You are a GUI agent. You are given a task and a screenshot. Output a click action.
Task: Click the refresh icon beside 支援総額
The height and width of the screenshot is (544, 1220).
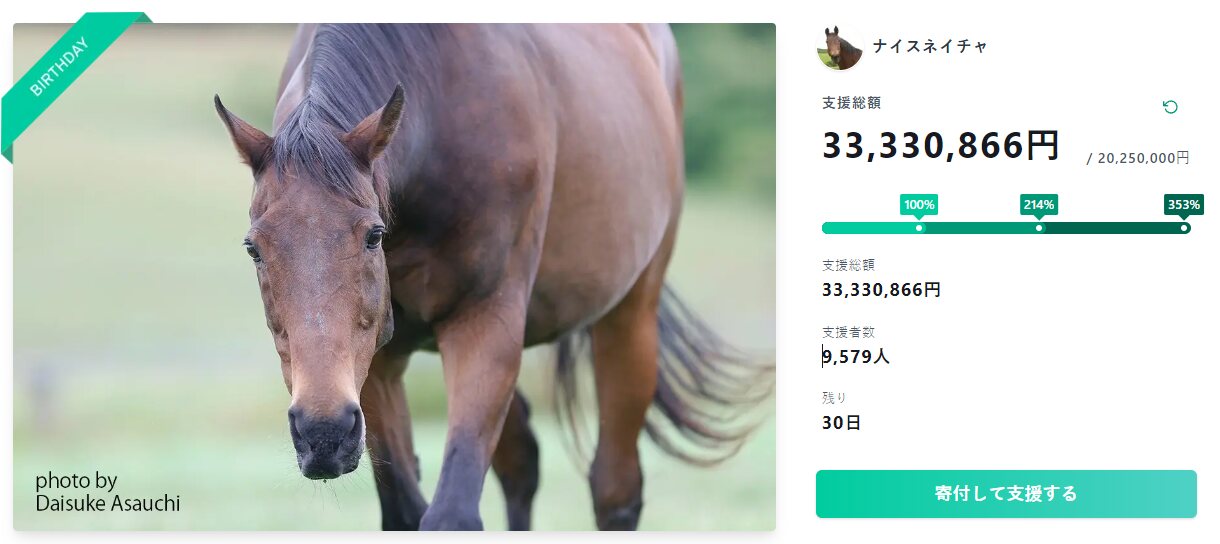[1170, 107]
